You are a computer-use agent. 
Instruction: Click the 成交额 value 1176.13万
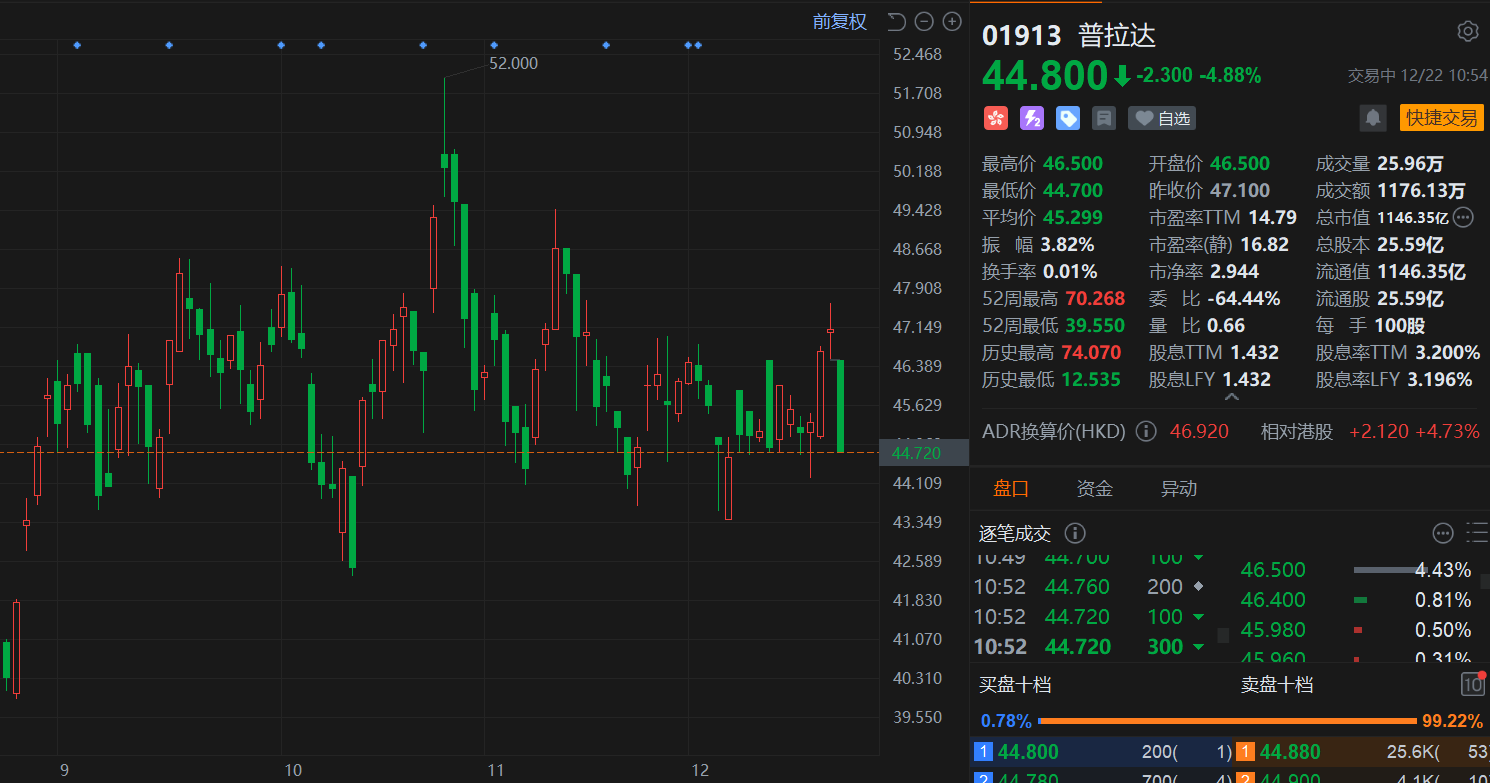[x=1421, y=190]
